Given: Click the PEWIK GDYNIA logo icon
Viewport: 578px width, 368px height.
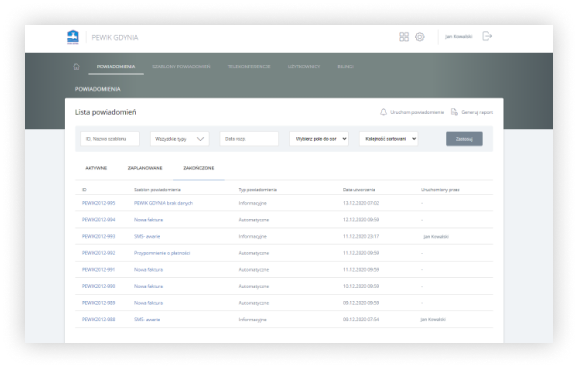Looking at the screenshot, I should (x=73, y=37).
